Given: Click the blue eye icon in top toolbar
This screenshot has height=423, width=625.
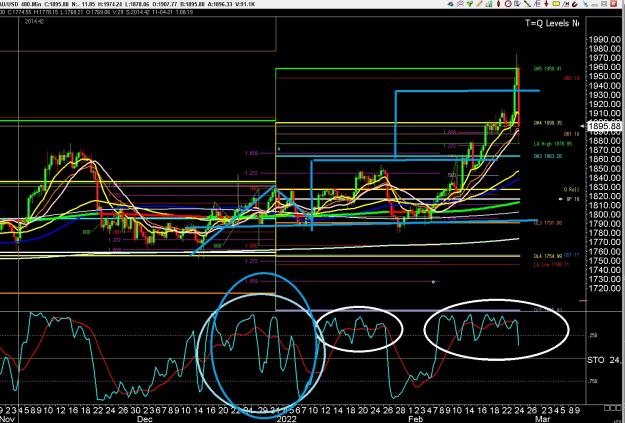Looking at the screenshot, I should 451,4.
